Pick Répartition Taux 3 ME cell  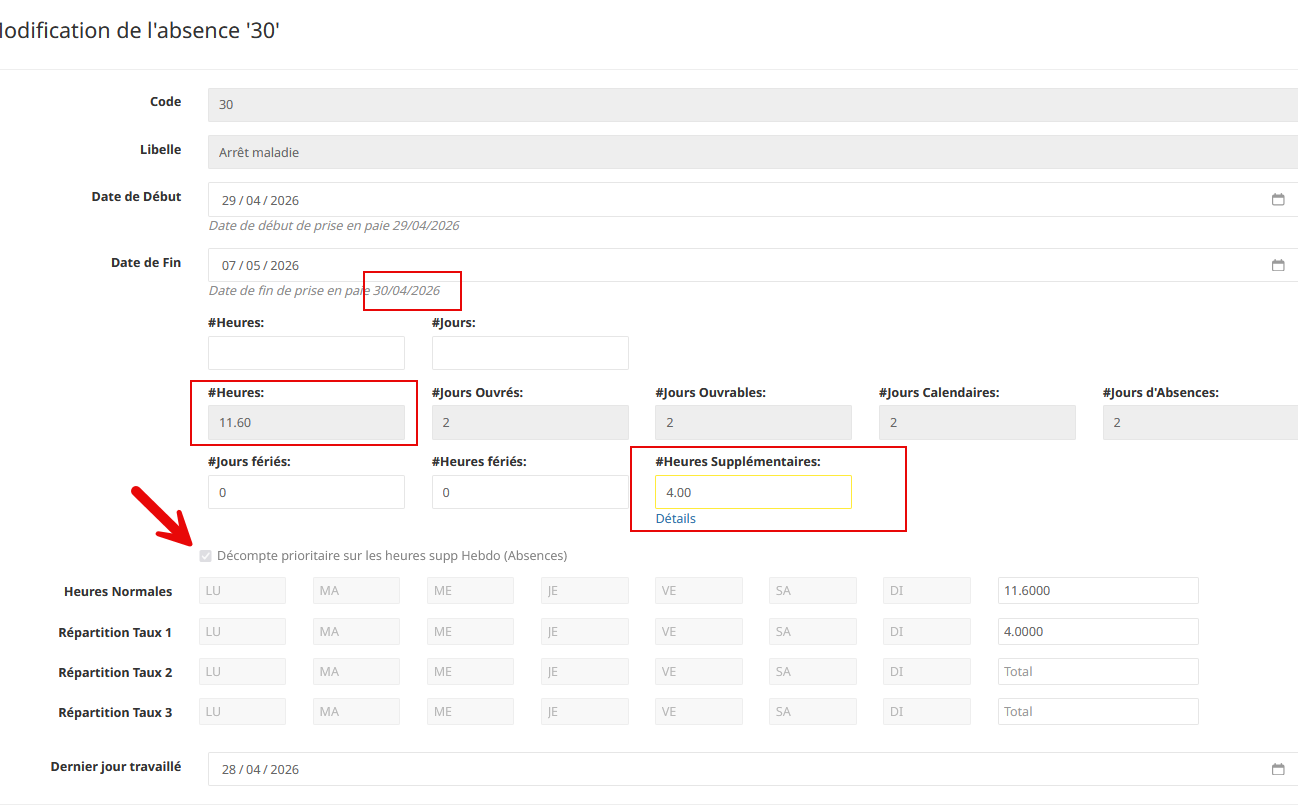coord(470,712)
